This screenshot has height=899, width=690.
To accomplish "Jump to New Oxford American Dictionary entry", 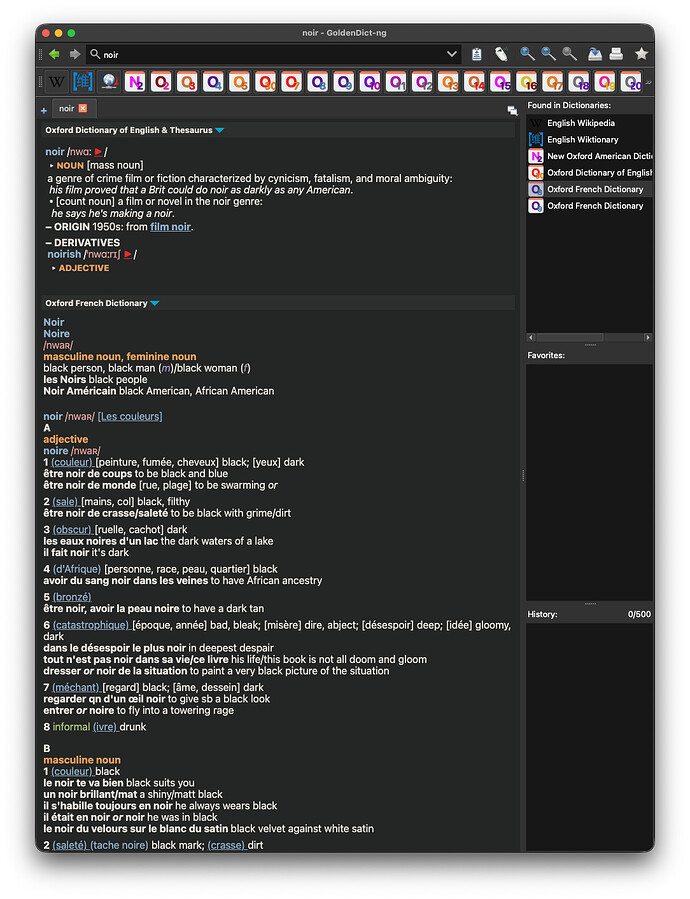I will [590, 157].
